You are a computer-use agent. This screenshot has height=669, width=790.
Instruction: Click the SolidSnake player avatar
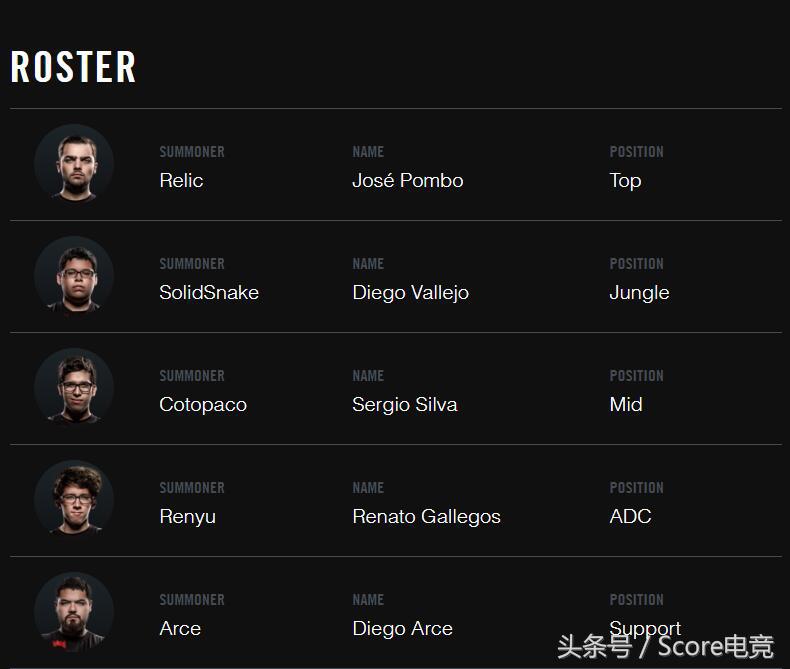(74, 276)
